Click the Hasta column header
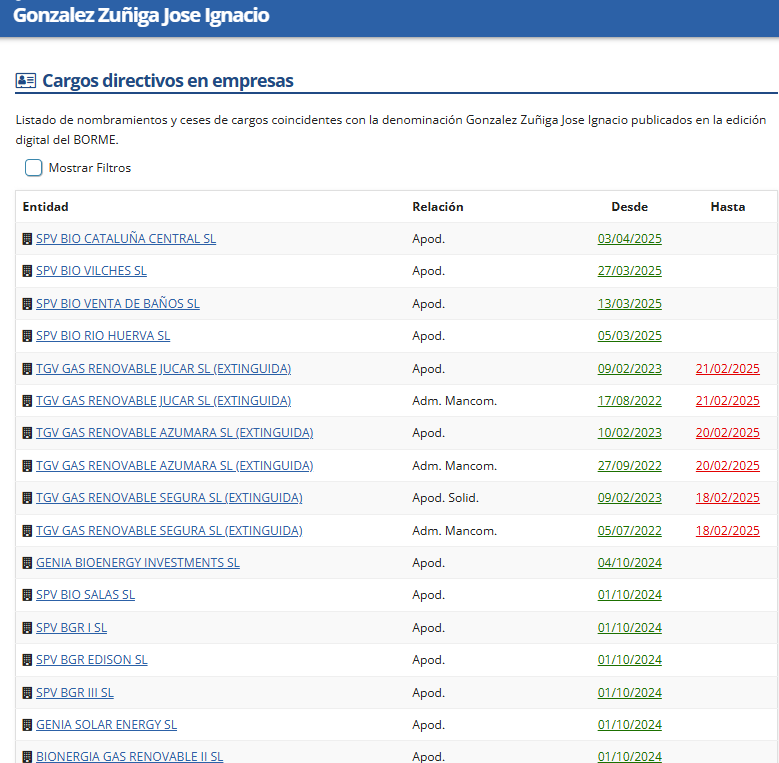 (x=727, y=207)
